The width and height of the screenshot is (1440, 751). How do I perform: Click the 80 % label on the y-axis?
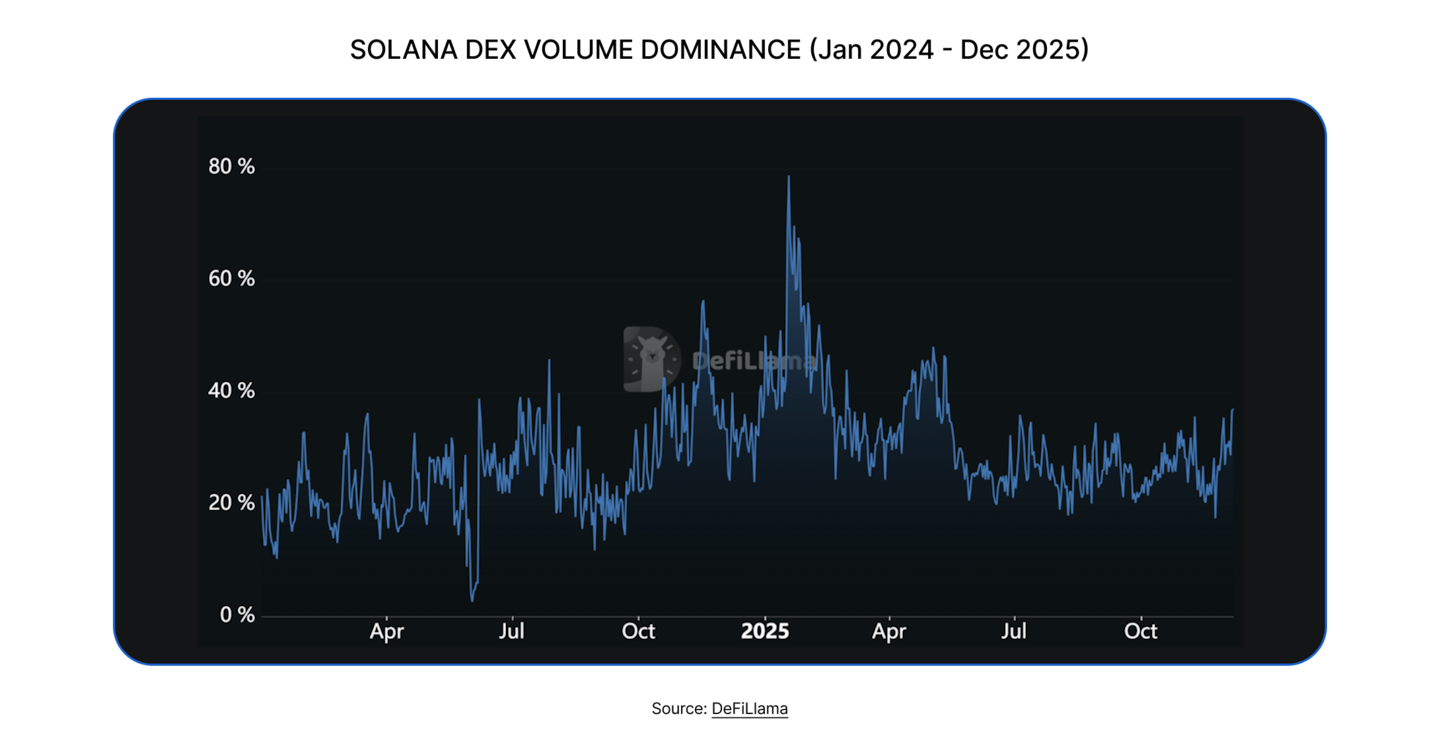coord(231,166)
